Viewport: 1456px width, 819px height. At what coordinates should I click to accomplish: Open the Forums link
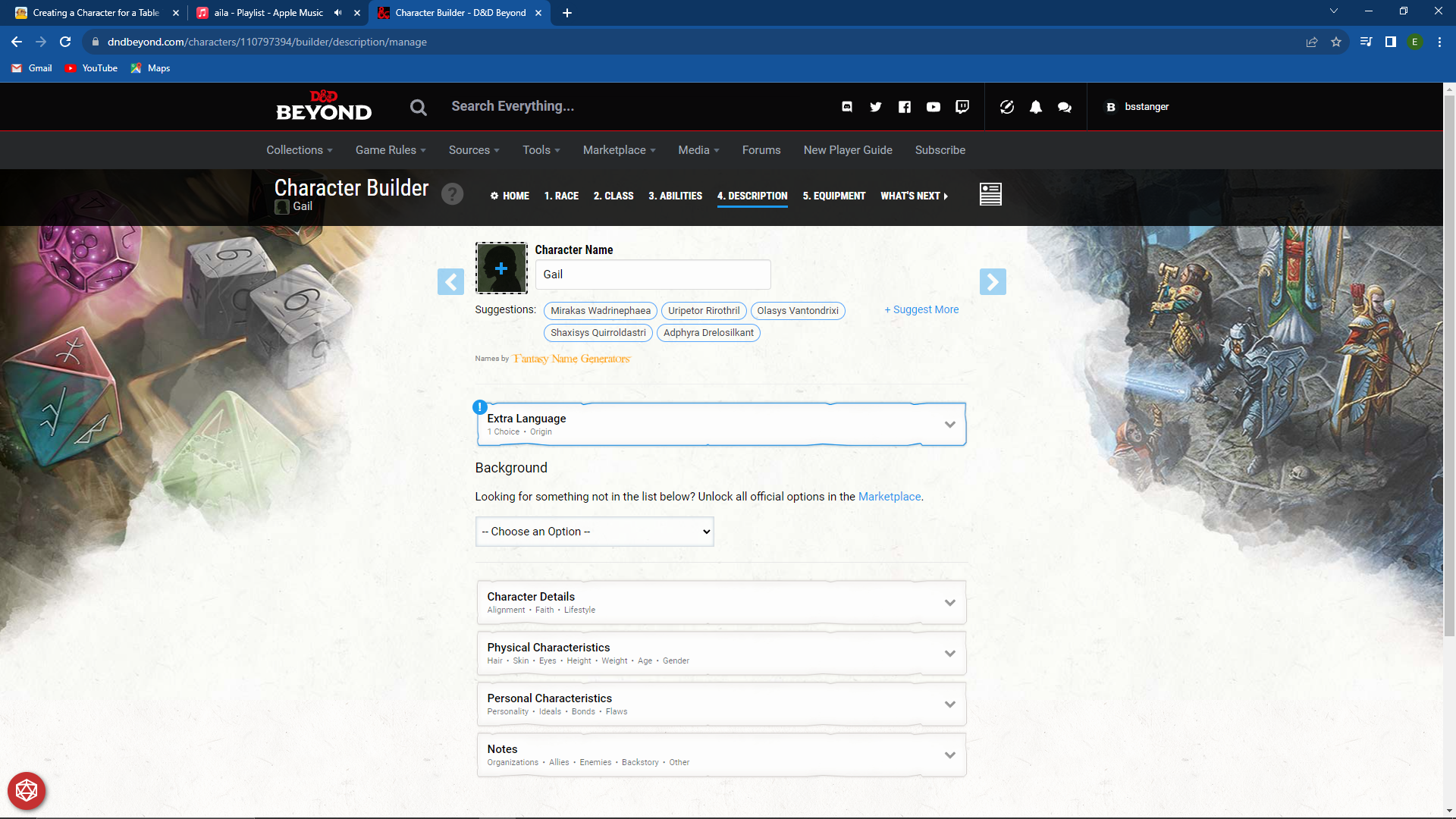761,150
